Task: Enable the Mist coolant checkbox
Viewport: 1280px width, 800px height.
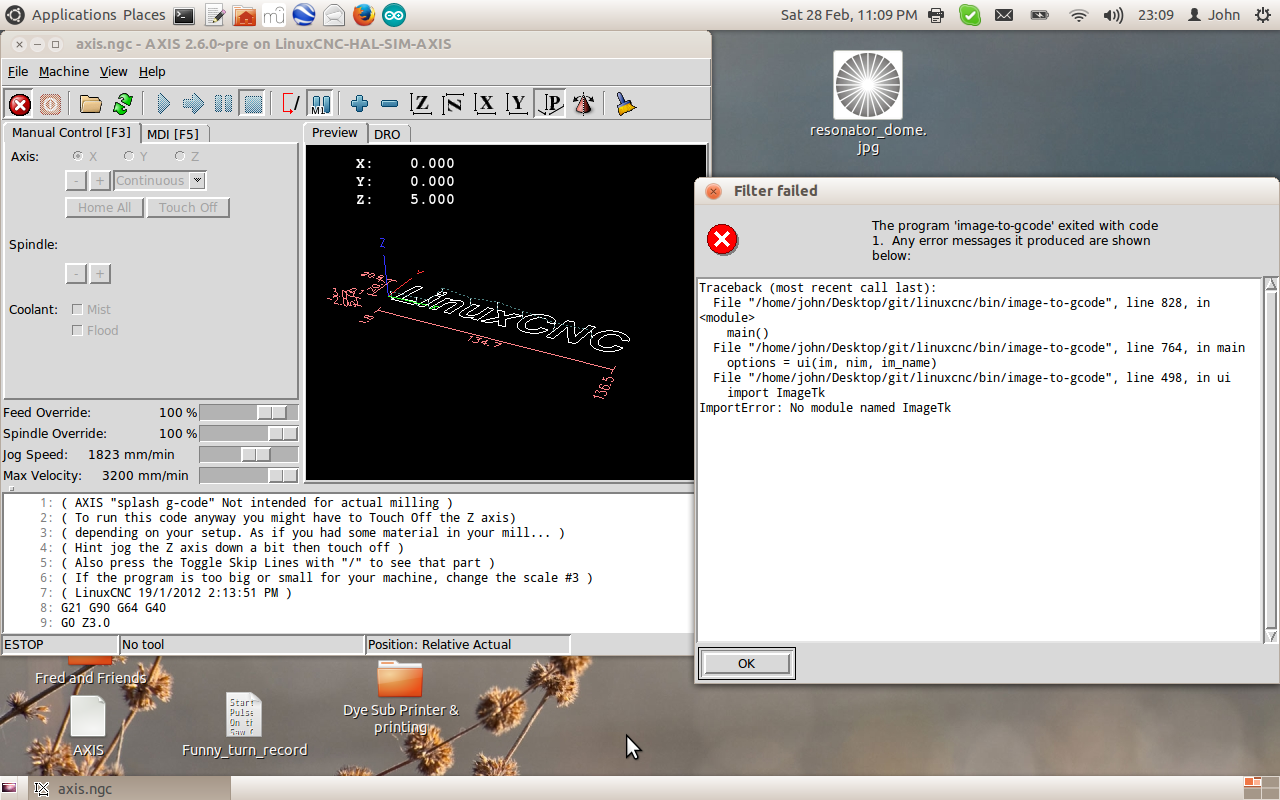Action: [77, 310]
